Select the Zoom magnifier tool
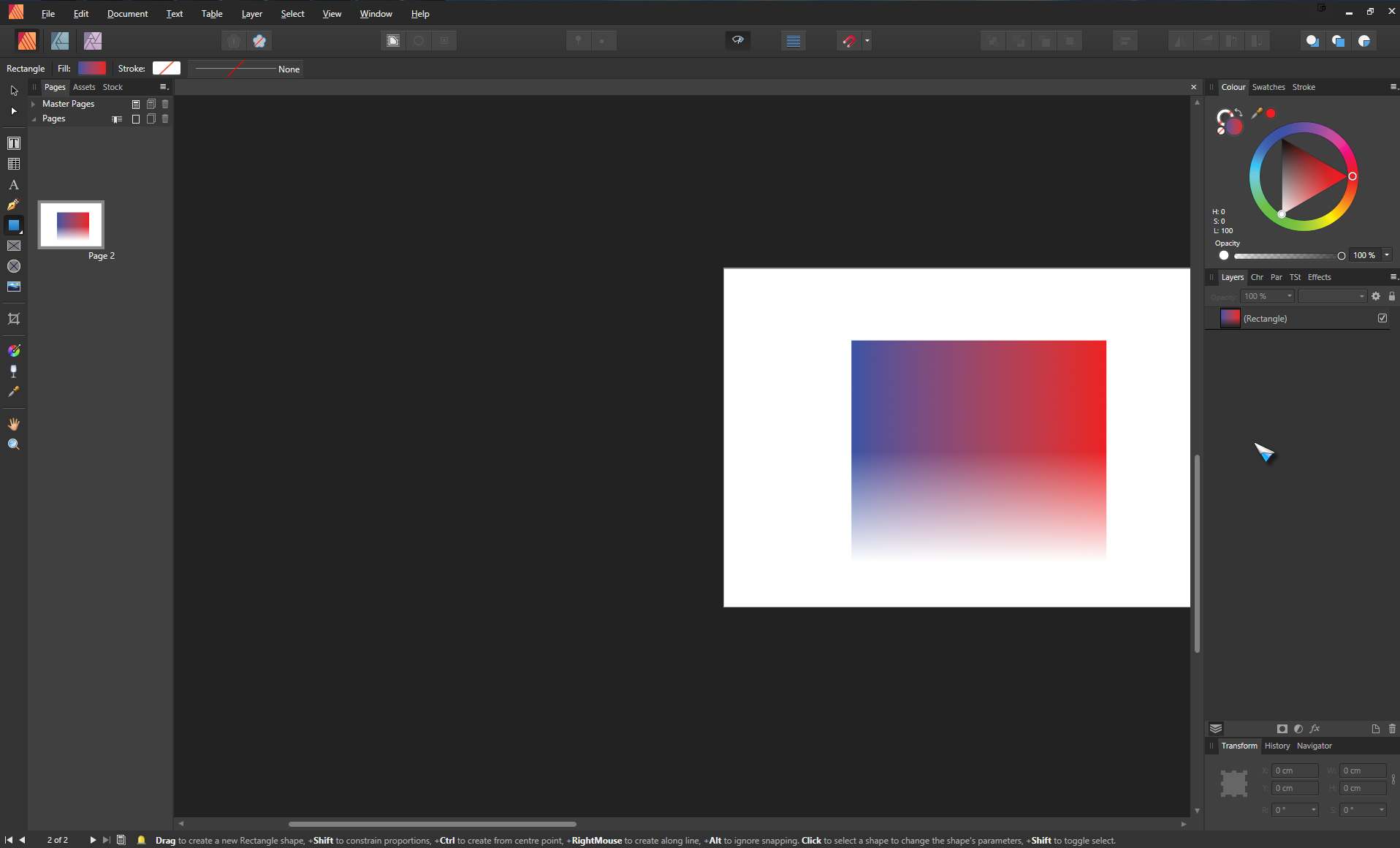Image resolution: width=1400 pixels, height=848 pixels. tap(14, 444)
